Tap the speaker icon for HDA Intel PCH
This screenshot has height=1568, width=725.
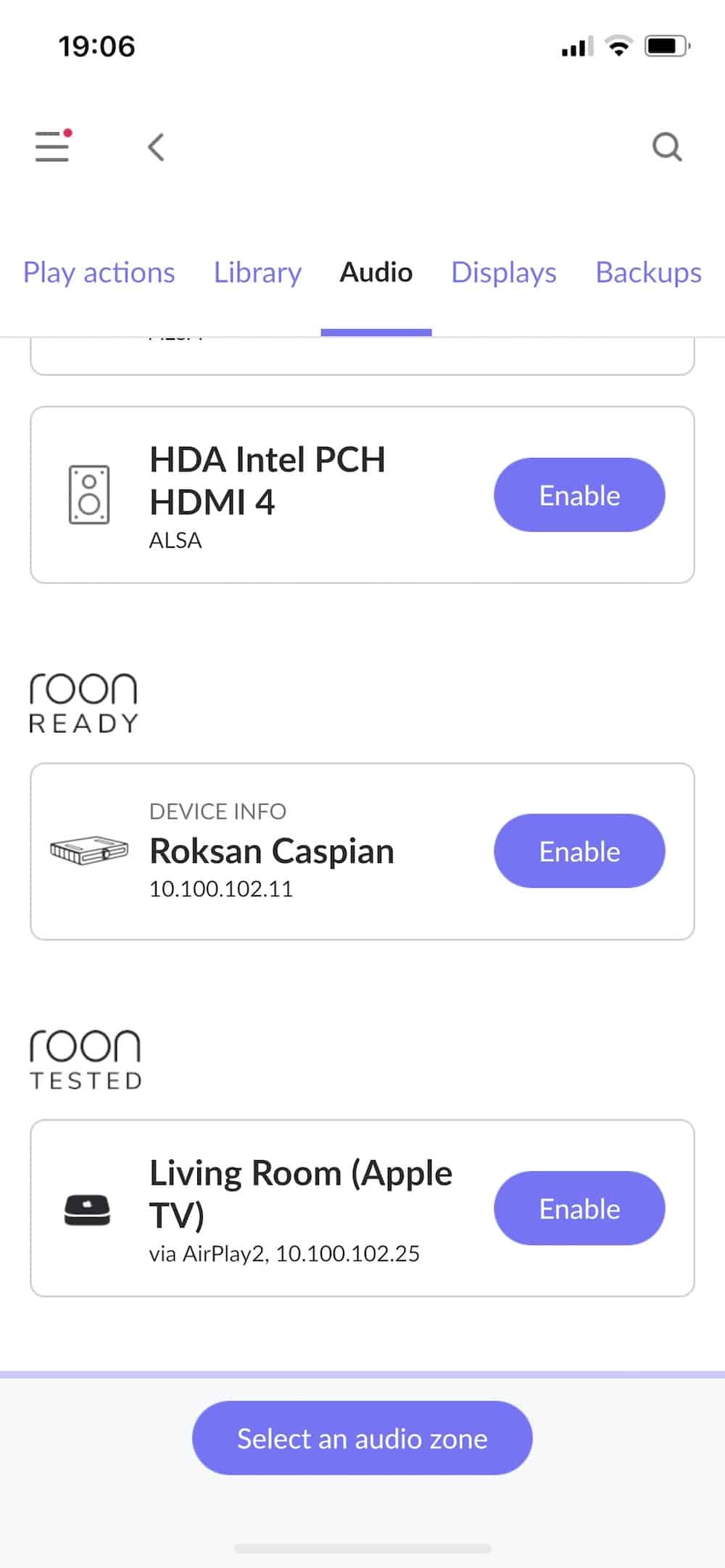point(89,495)
